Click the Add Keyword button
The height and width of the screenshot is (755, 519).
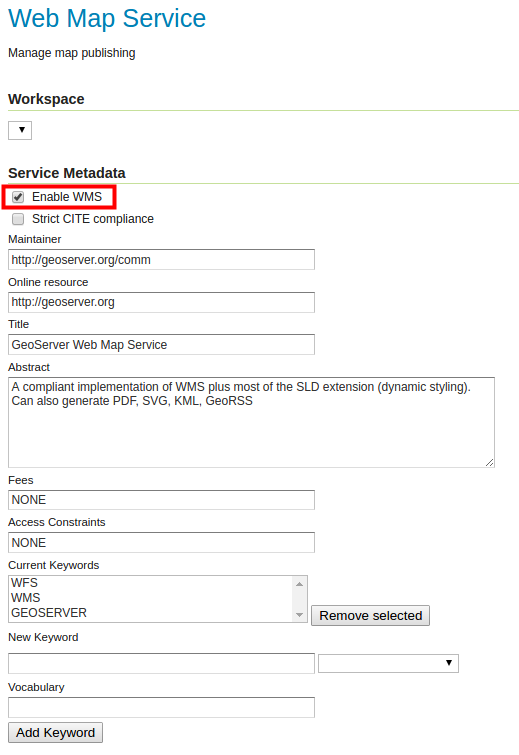tap(55, 732)
